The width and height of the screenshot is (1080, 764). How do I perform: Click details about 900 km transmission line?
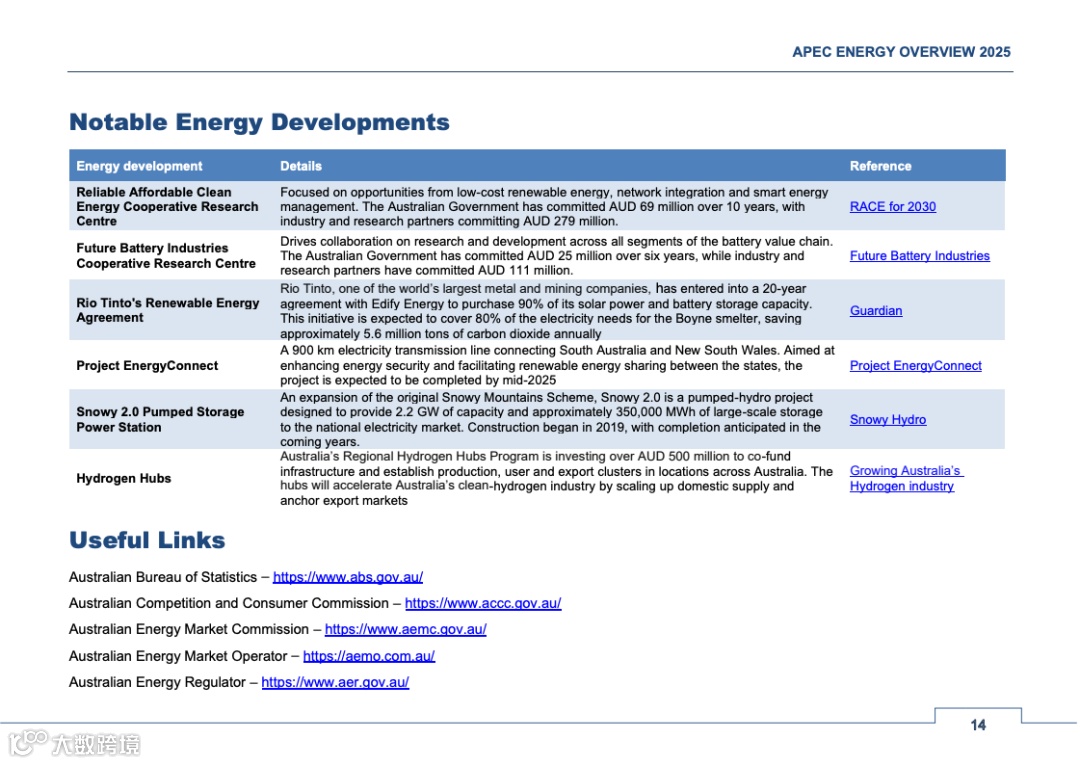point(557,366)
